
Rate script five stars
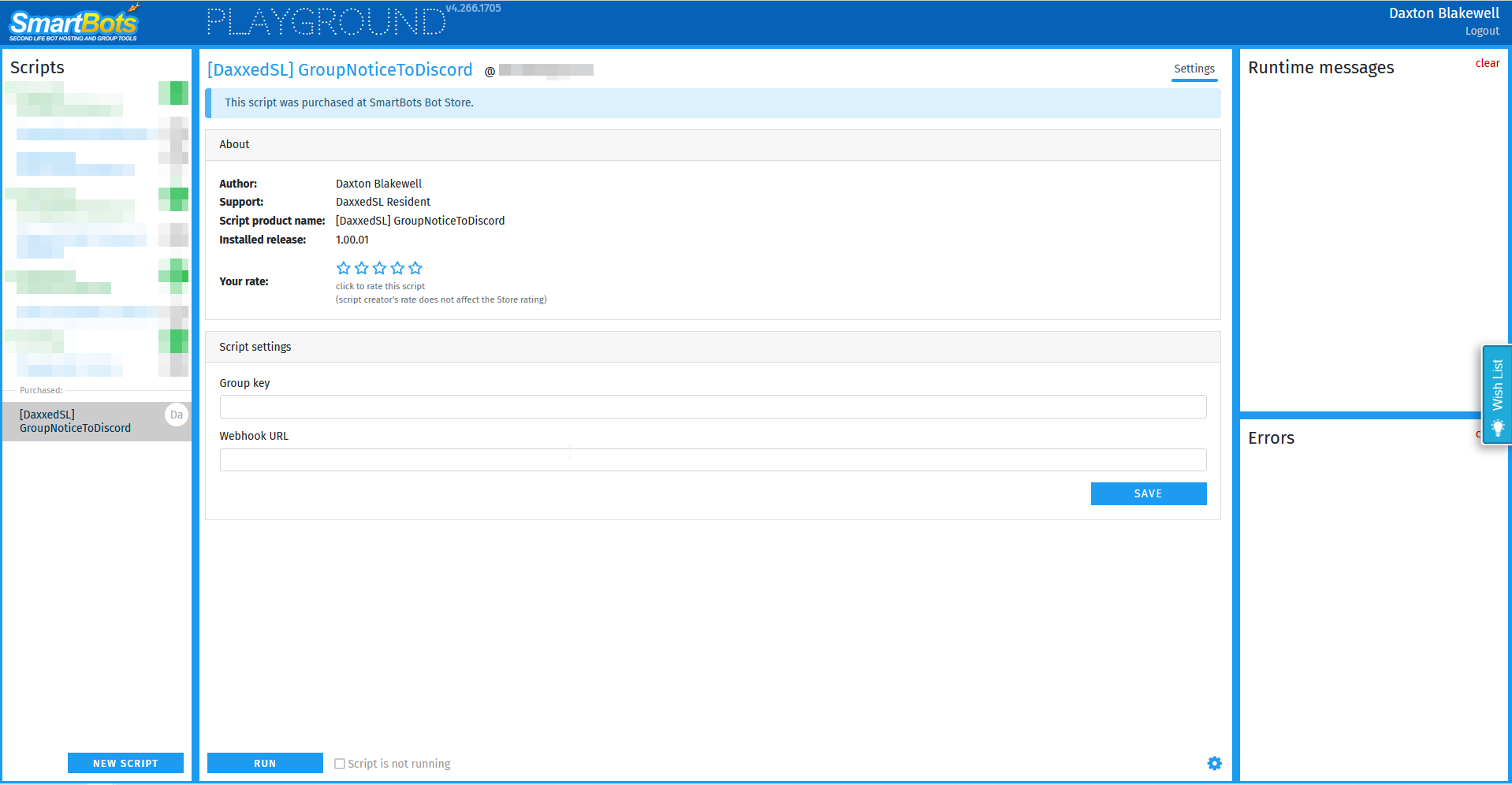415,268
